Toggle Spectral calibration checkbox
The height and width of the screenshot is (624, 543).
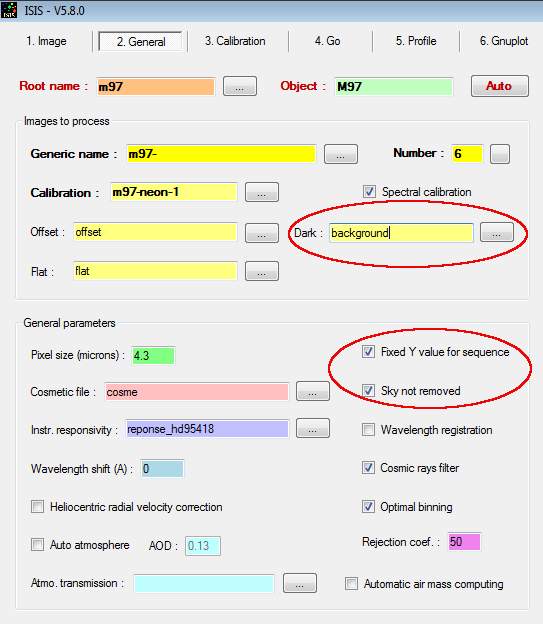tap(369, 192)
